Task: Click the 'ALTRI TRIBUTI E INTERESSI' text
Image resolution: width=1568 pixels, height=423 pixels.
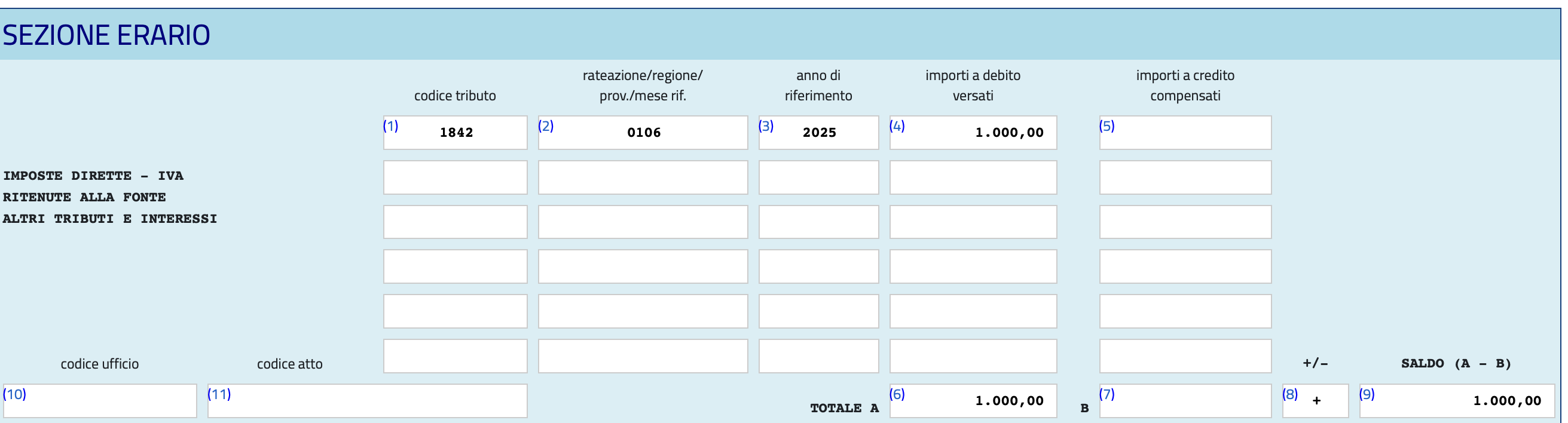Action: tap(110, 219)
